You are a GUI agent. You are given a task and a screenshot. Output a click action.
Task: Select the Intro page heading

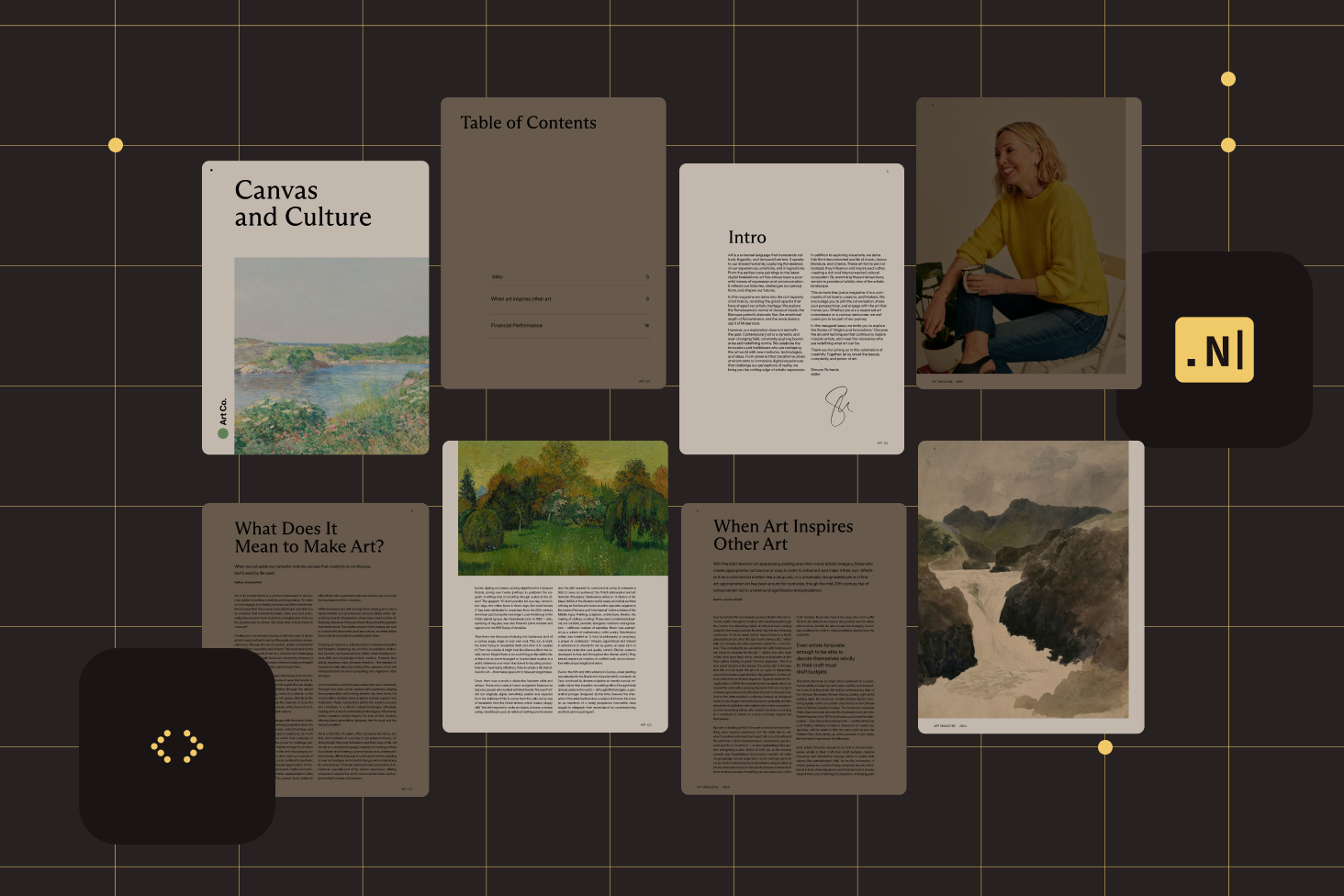tap(746, 238)
